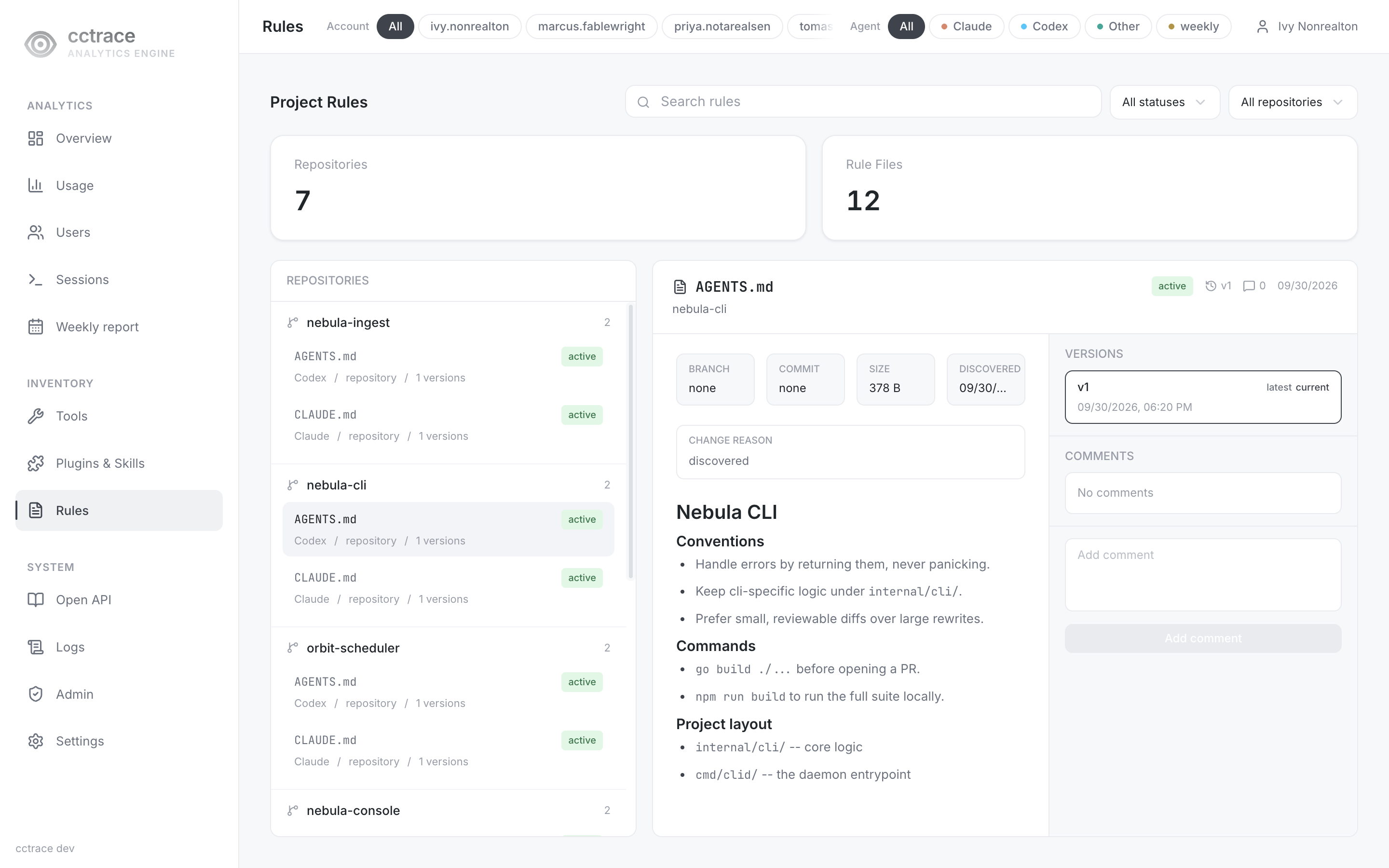Click the comment bubble icon in the header

point(1248,286)
